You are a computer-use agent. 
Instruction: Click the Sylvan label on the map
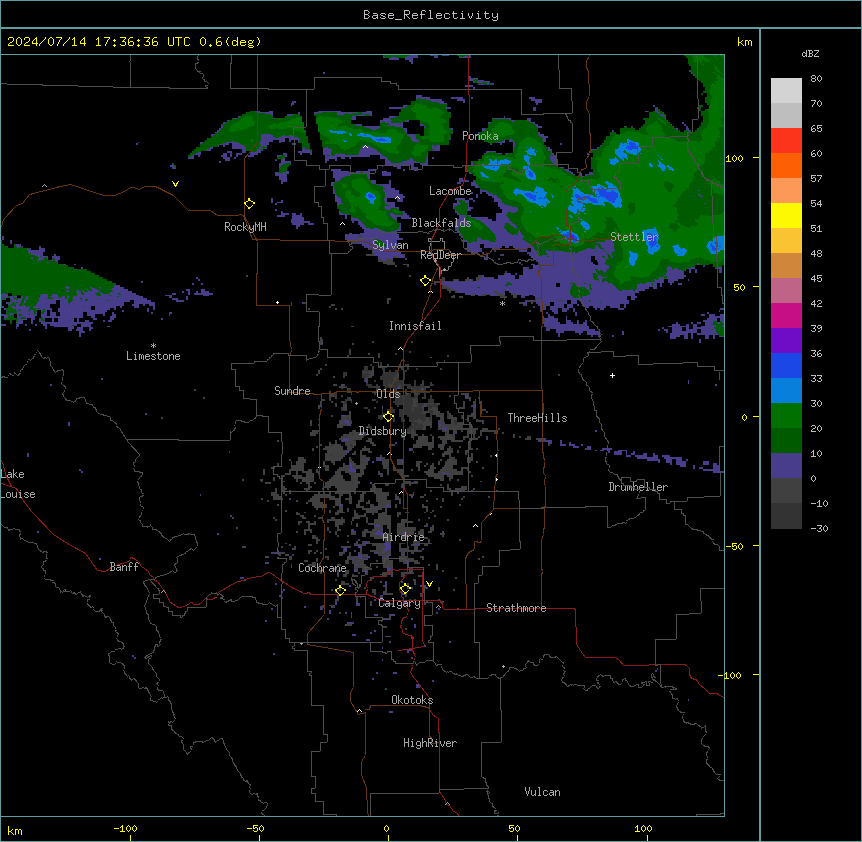click(x=390, y=245)
